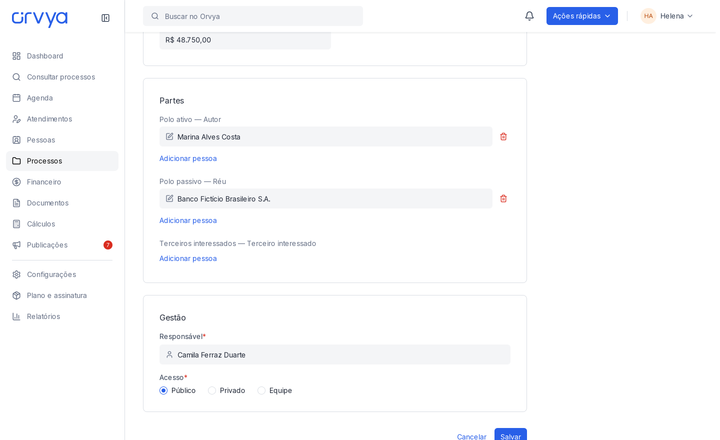720x440 pixels.
Task: Delete Marina Alves Costa from Polo ativo
Action: click(x=503, y=136)
